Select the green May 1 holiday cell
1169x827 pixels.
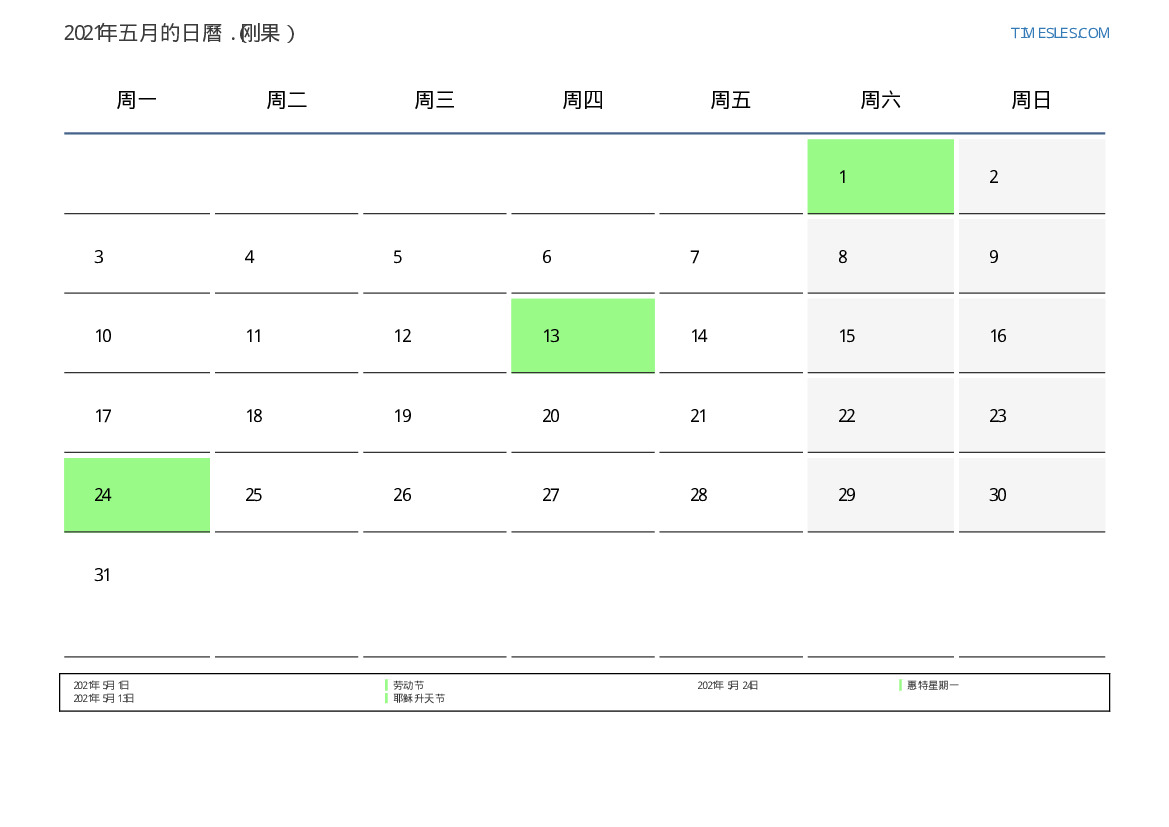[880, 176]
